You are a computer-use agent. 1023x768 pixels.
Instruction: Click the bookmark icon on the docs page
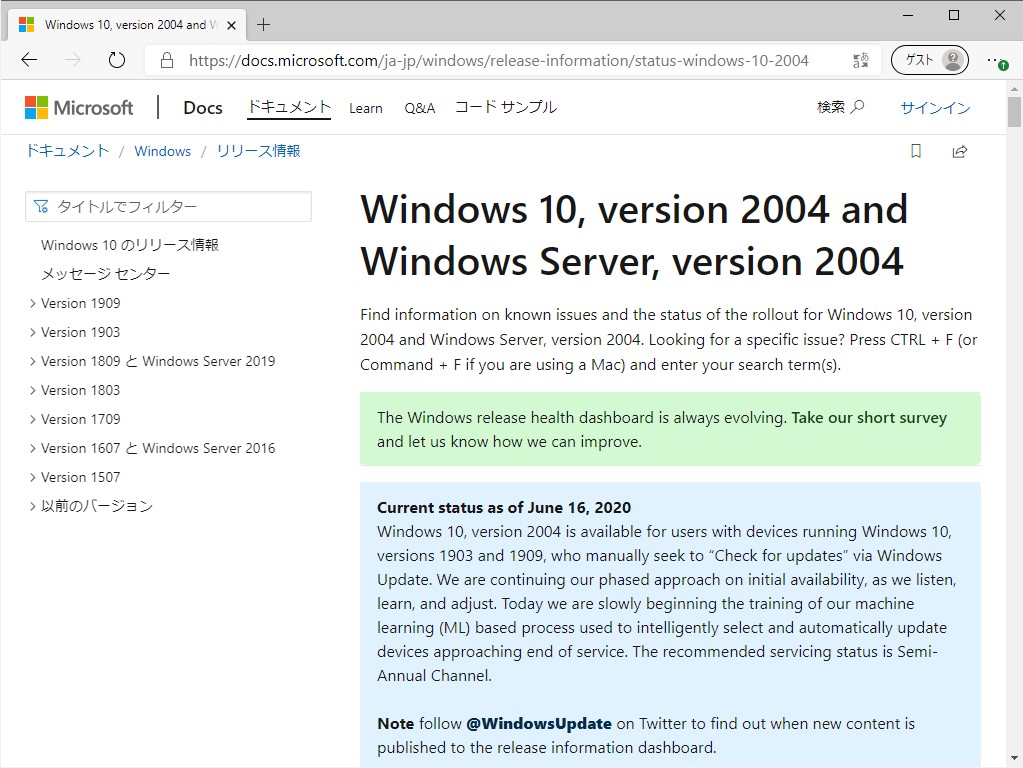click(916, 151)
